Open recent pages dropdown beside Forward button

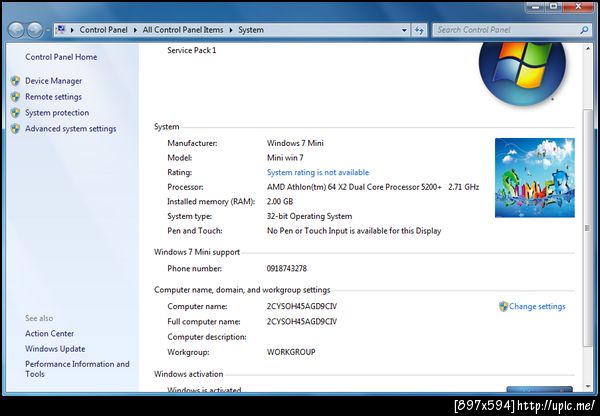pos(48,30)
